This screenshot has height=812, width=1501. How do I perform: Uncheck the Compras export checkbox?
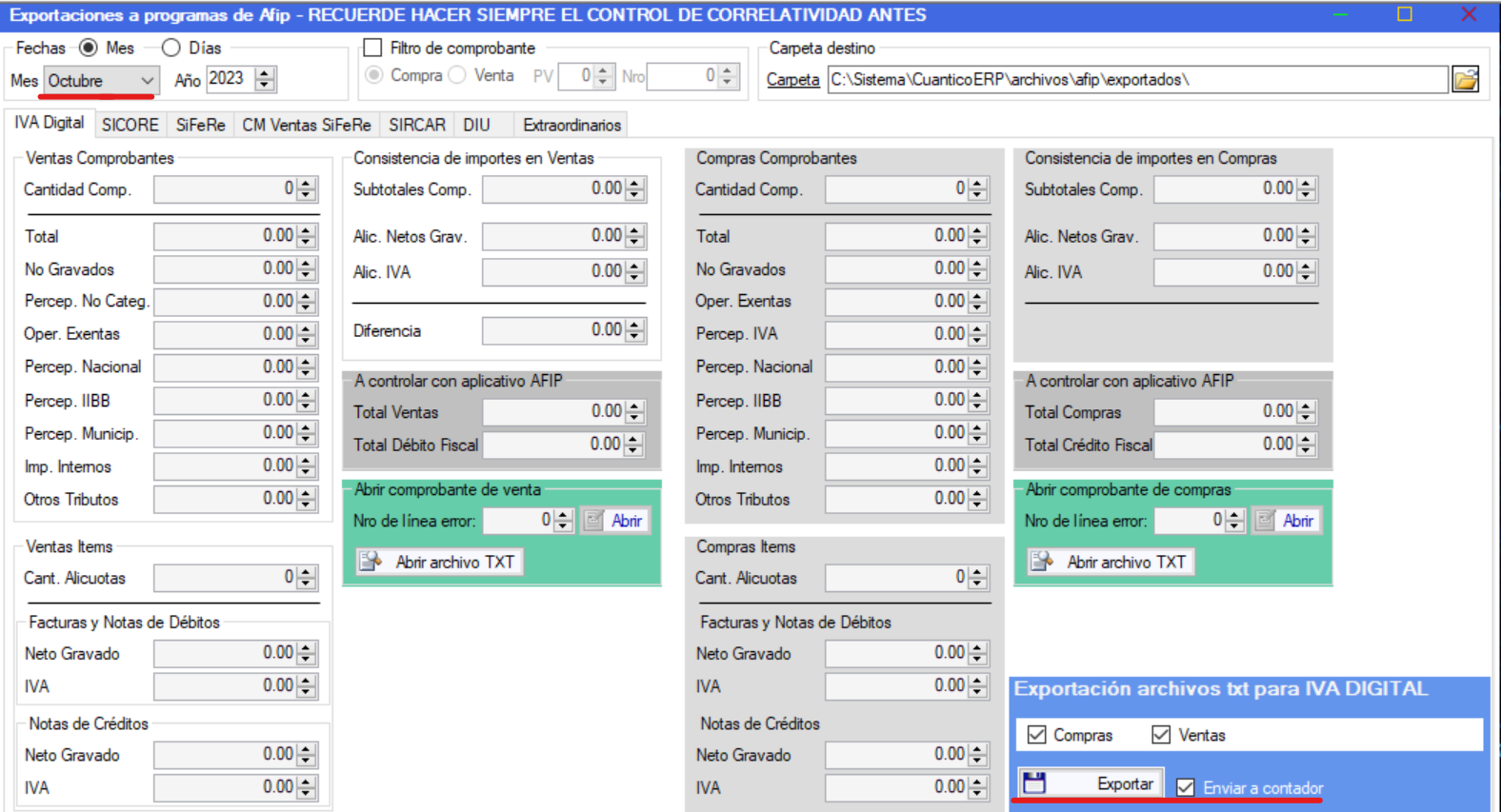(x=1037, y=735)
